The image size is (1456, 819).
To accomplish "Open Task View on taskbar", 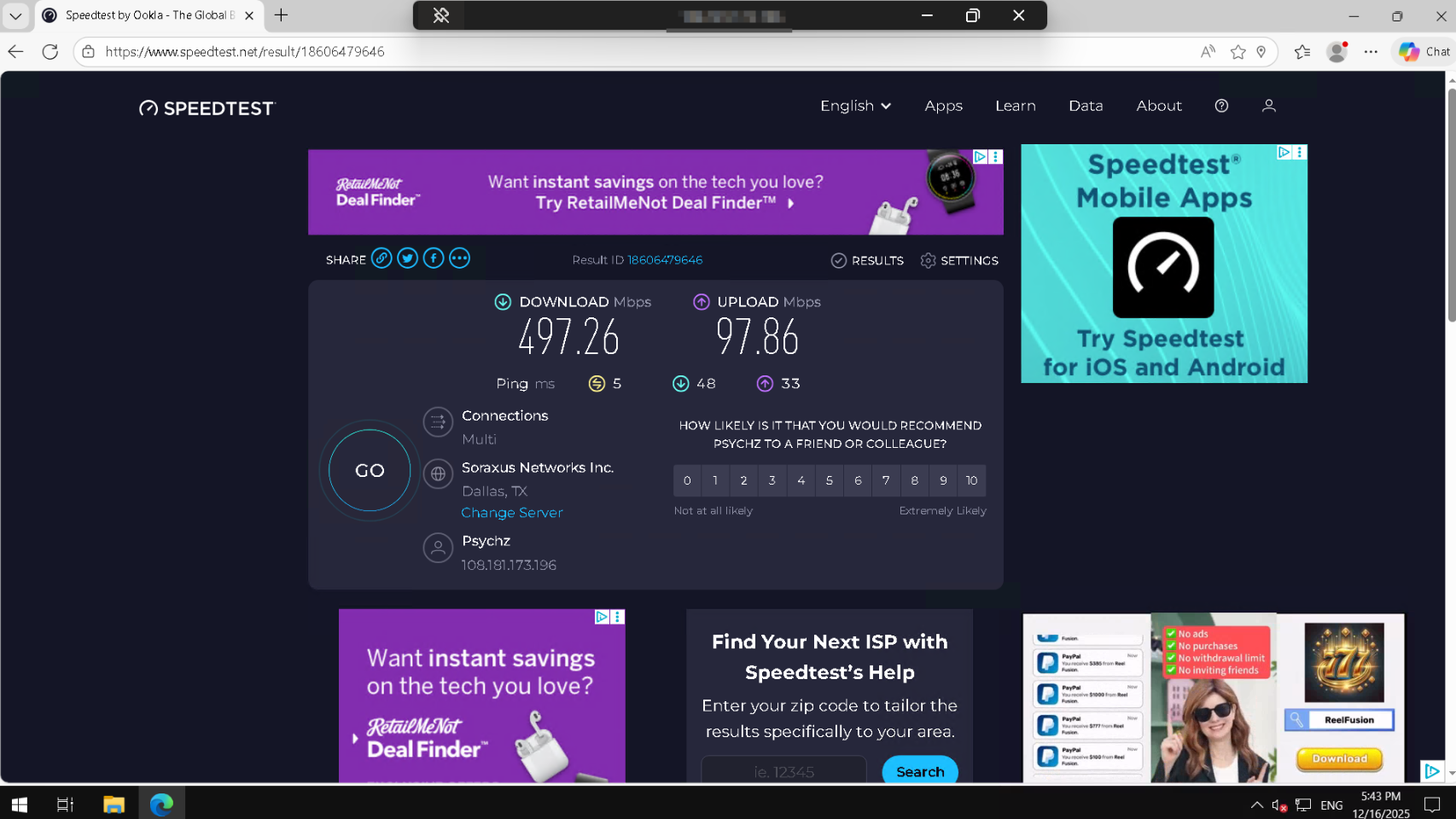I will pos(65,804).
